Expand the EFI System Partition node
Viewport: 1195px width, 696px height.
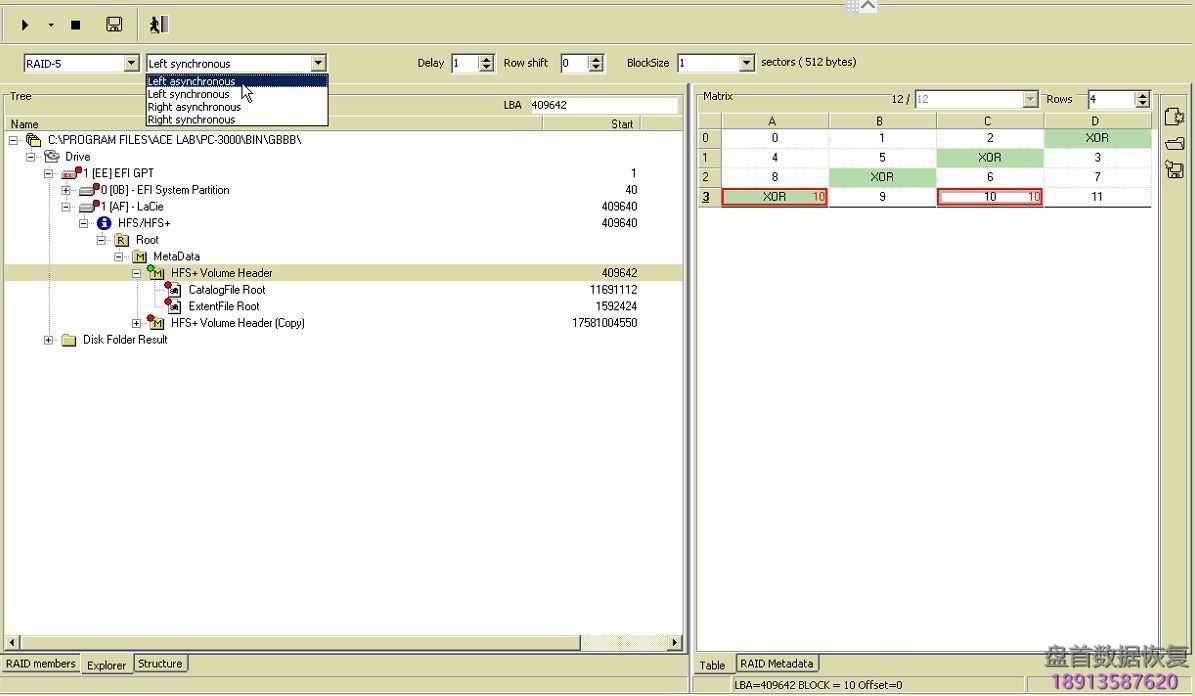(66, 190)
